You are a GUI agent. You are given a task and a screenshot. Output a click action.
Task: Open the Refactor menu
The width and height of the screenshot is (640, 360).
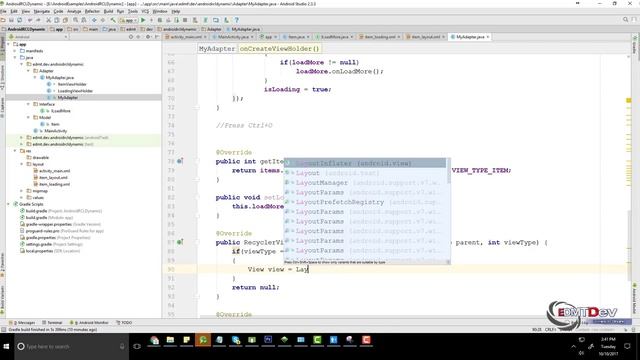coord(92,11)
